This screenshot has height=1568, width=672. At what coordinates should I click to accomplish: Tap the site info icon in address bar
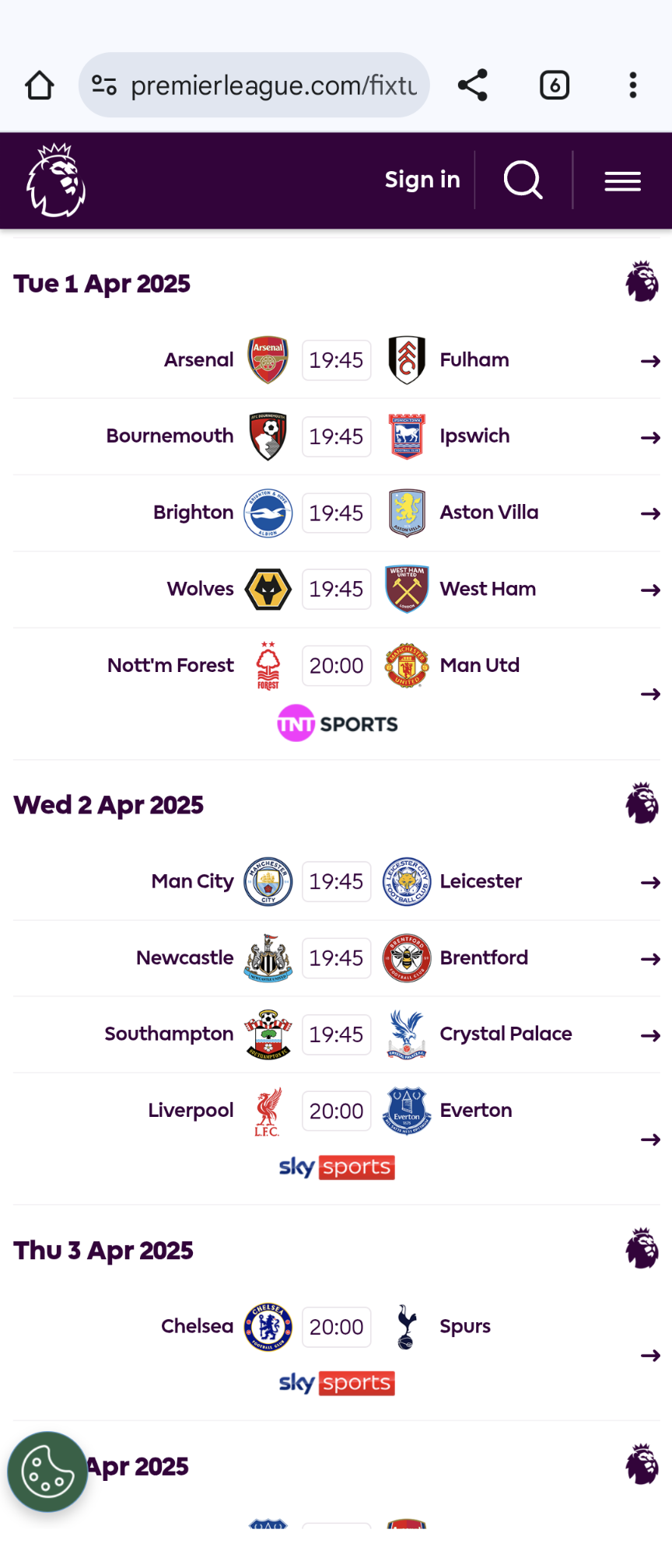coord(104,86)
